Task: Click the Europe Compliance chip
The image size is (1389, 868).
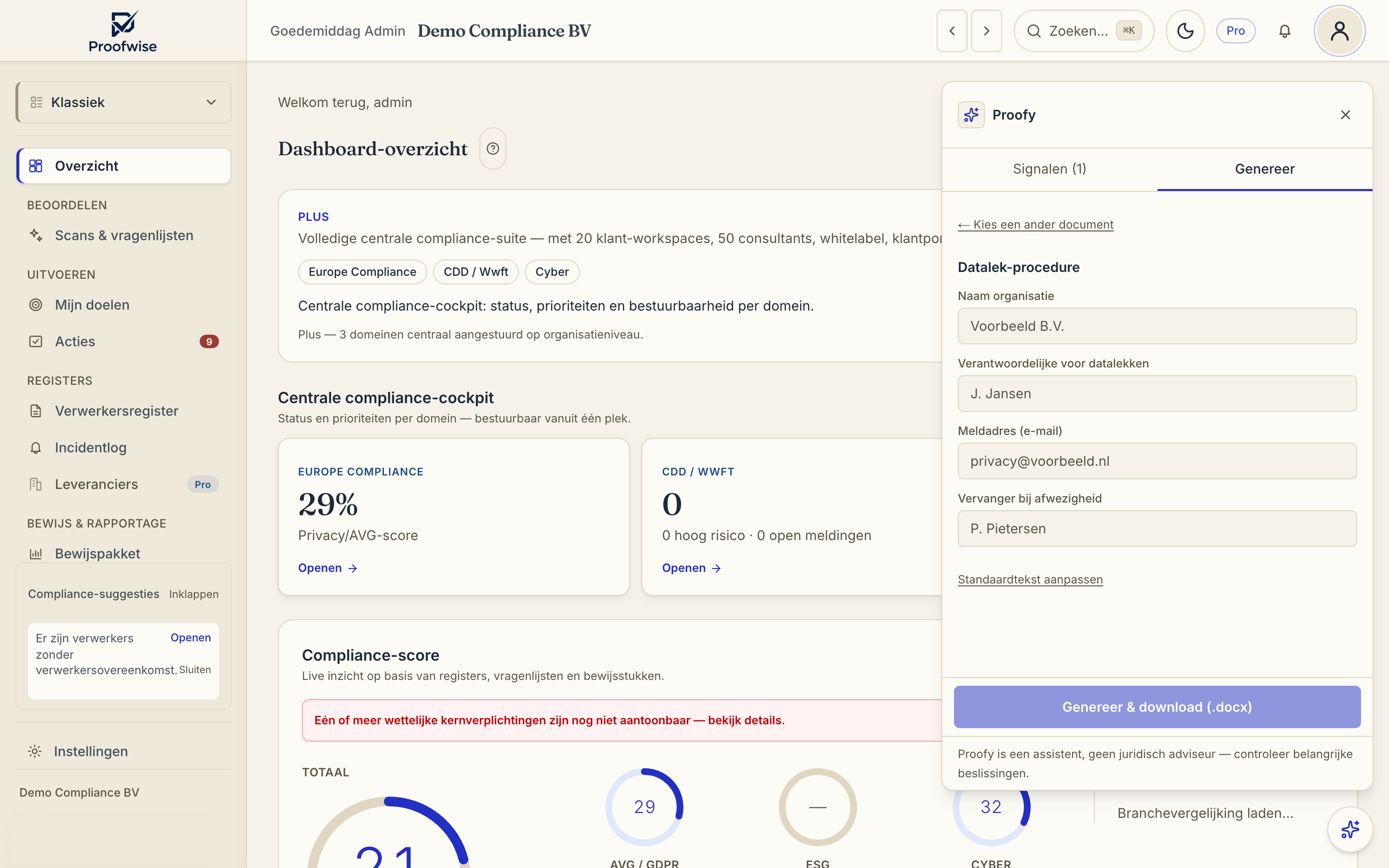Action: tap(362, 272)
